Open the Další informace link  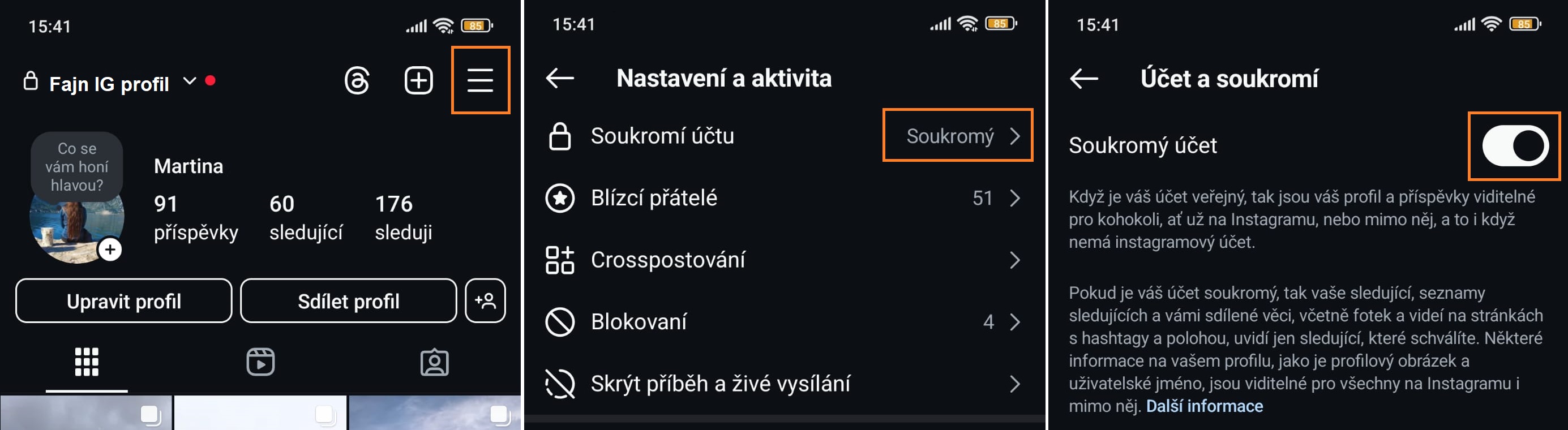1204,406
